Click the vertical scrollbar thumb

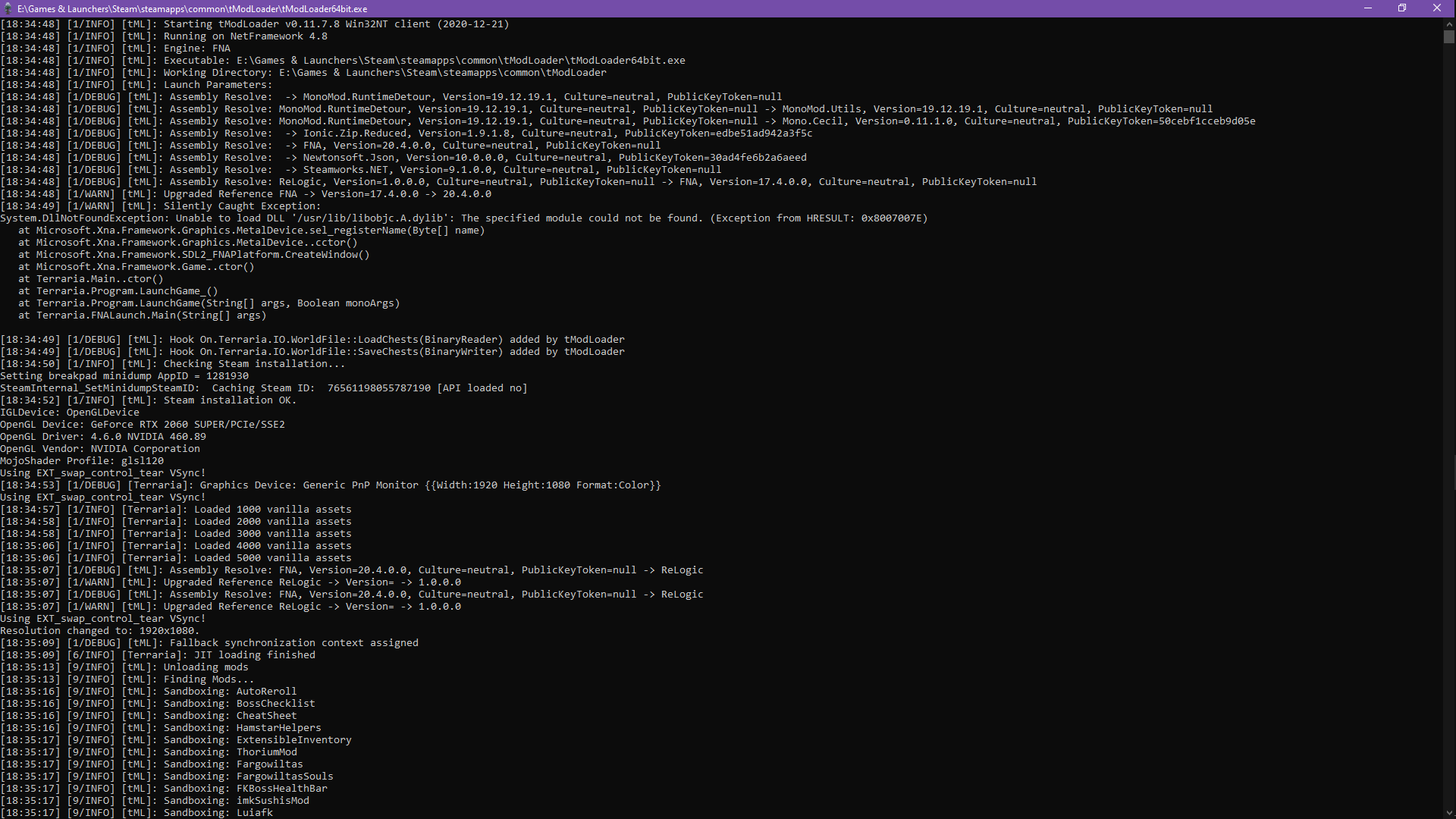click(1449, 36)
